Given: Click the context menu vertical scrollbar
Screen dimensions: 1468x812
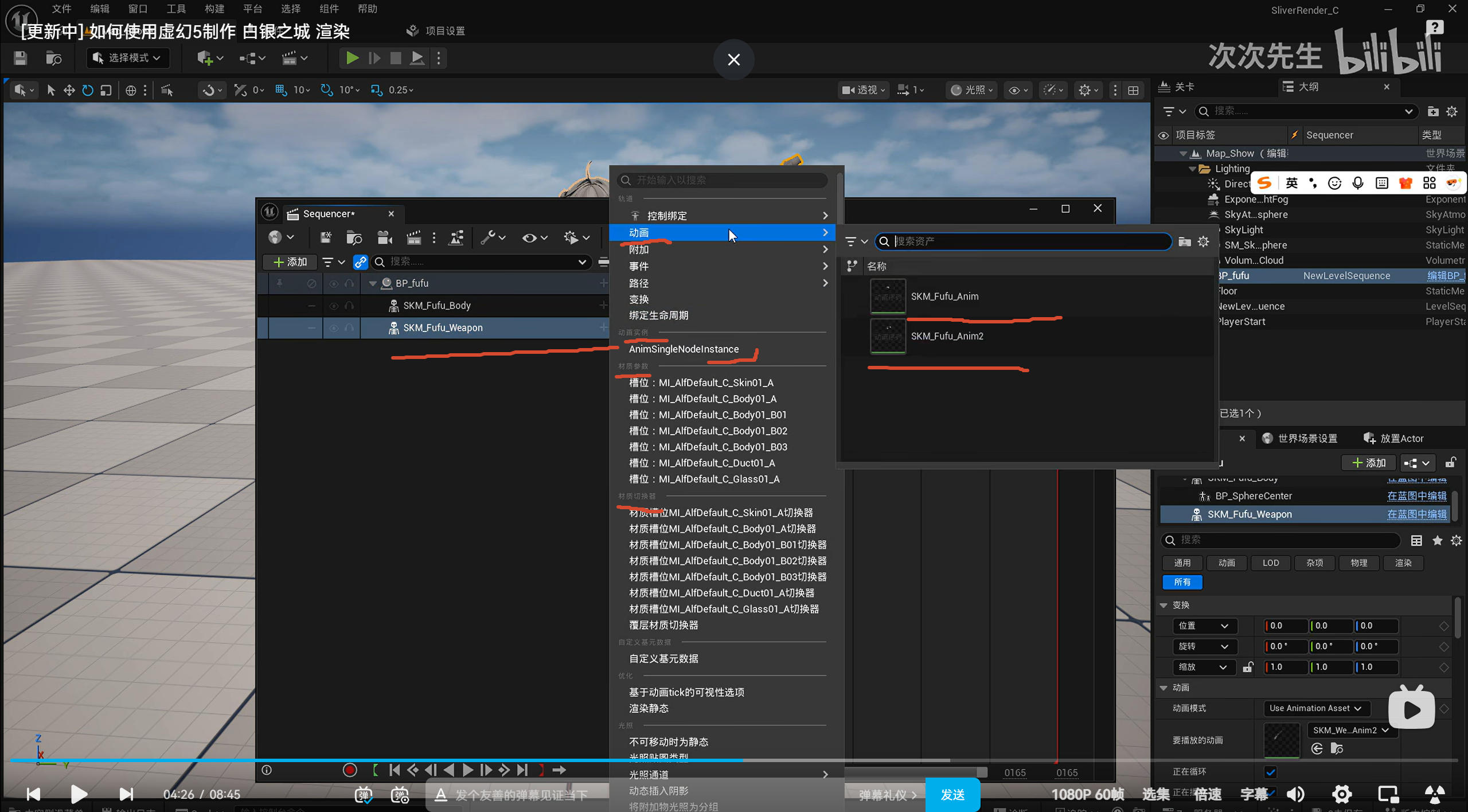Looking at the screenshot, I should 840,198.
